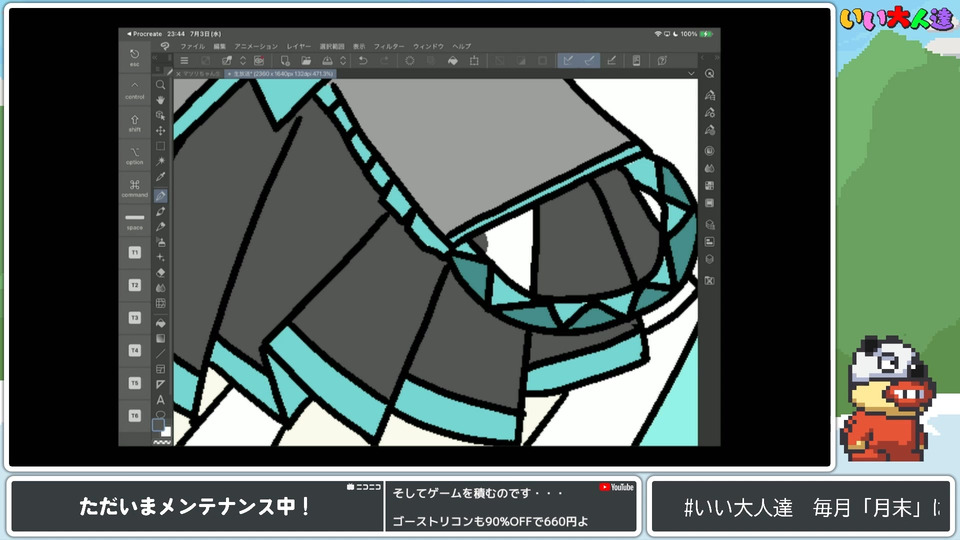Viewport: 960px width, 540px height.
Task: Open the canvas tab list chevron
Action: (691, 73)
